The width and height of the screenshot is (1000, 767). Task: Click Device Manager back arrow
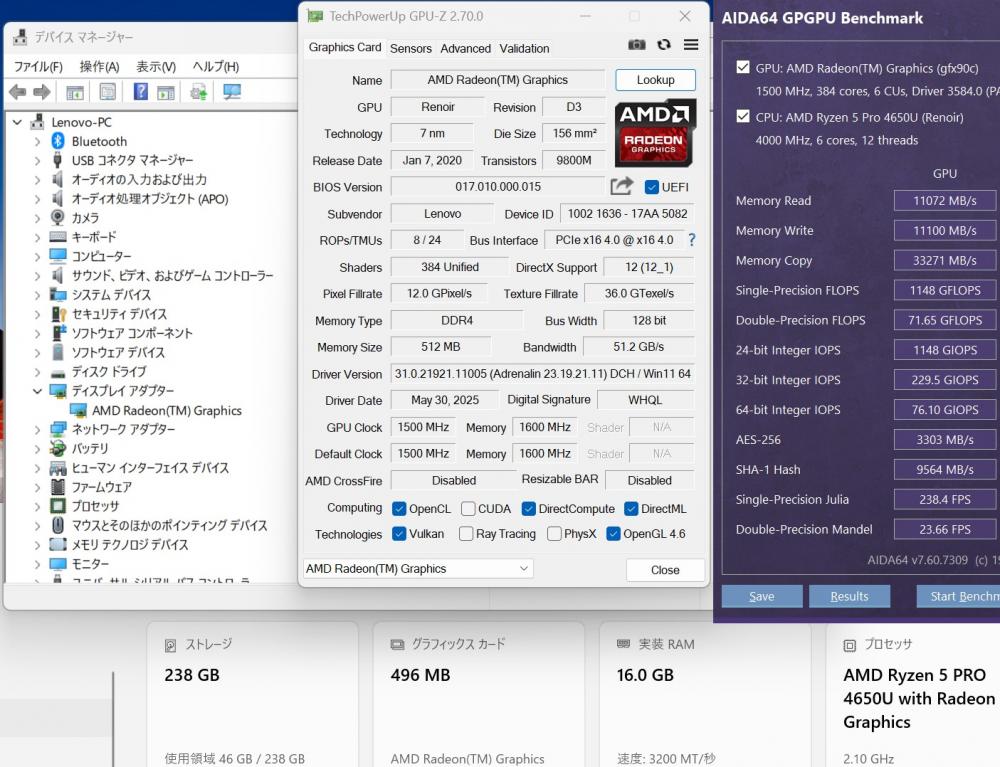click(x=17, y=92)
